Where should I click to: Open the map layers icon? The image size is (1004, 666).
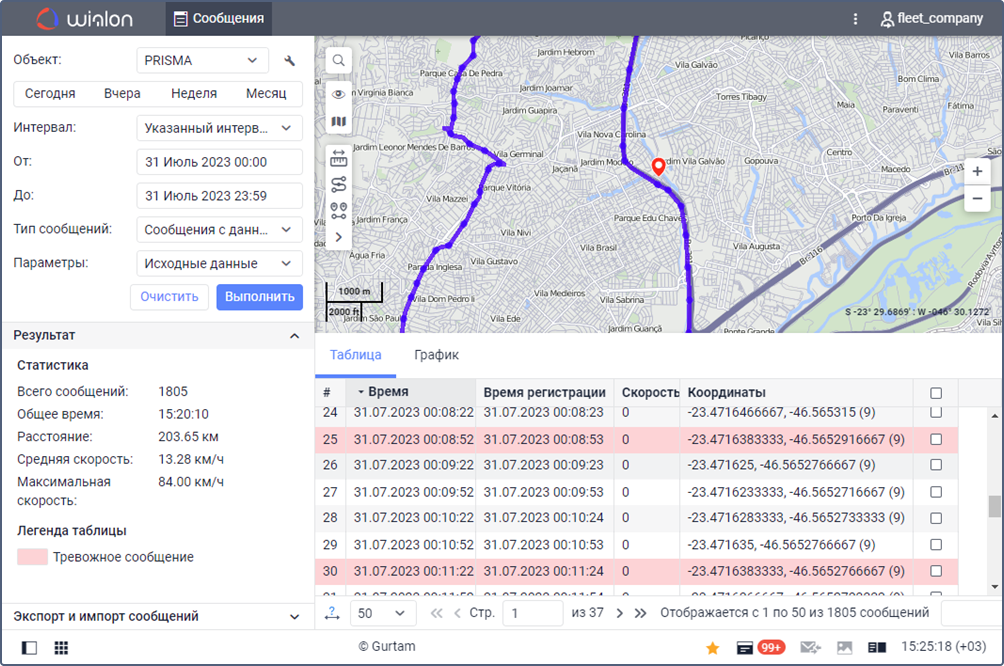tap(338, 121)
